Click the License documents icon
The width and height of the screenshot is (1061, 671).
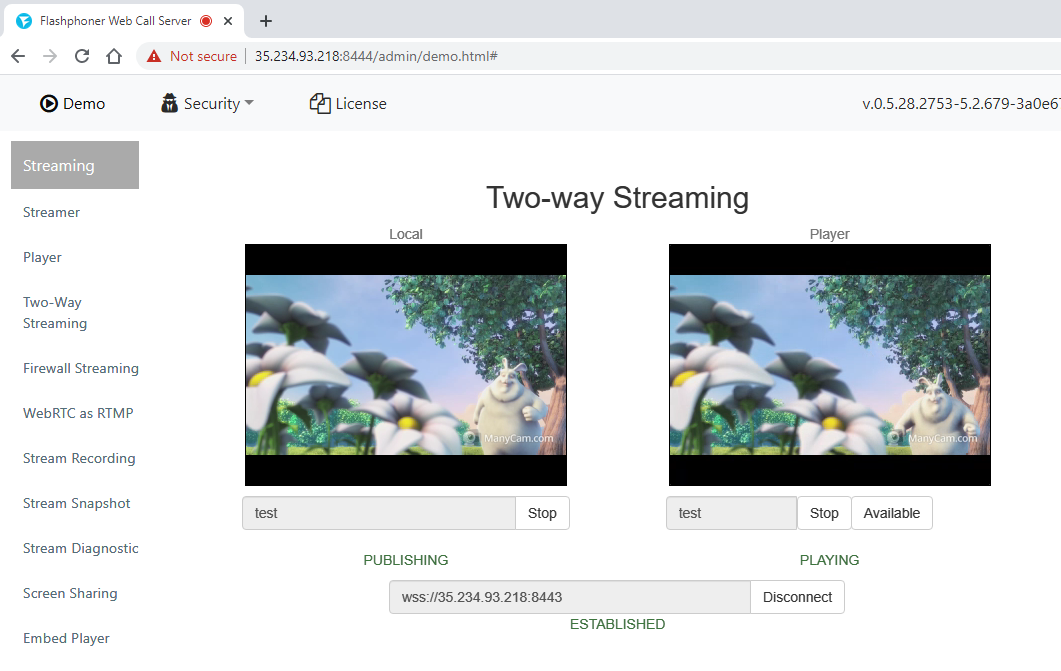(320, 103)
